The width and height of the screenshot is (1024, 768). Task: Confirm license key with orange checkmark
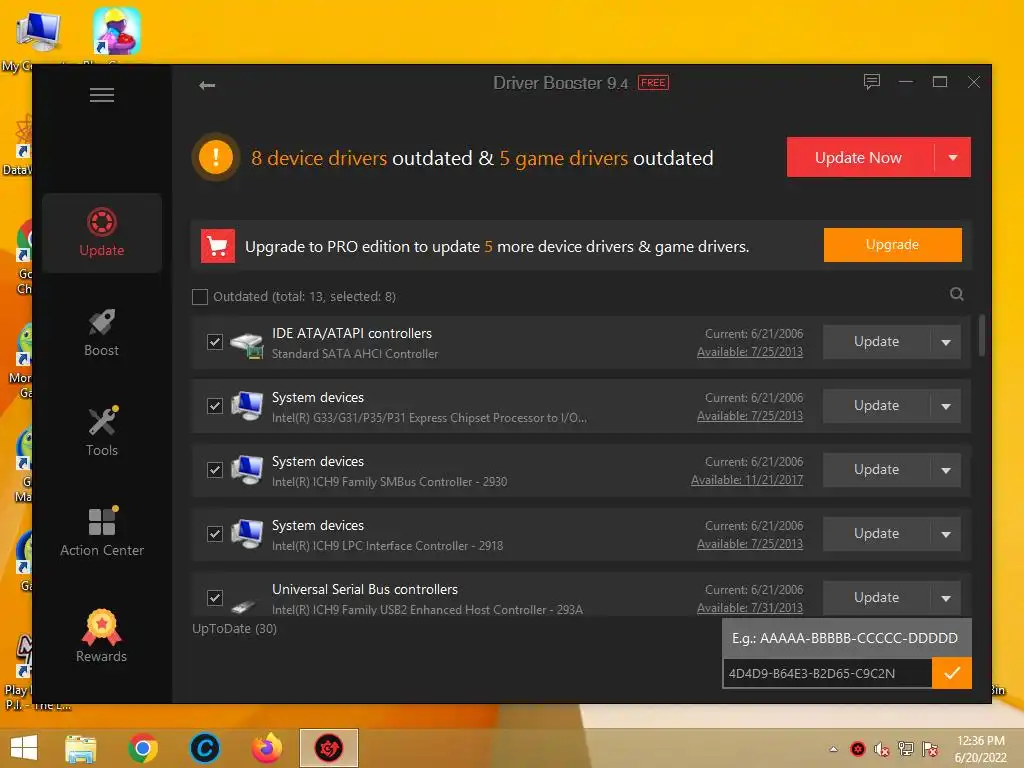point(952,673)
